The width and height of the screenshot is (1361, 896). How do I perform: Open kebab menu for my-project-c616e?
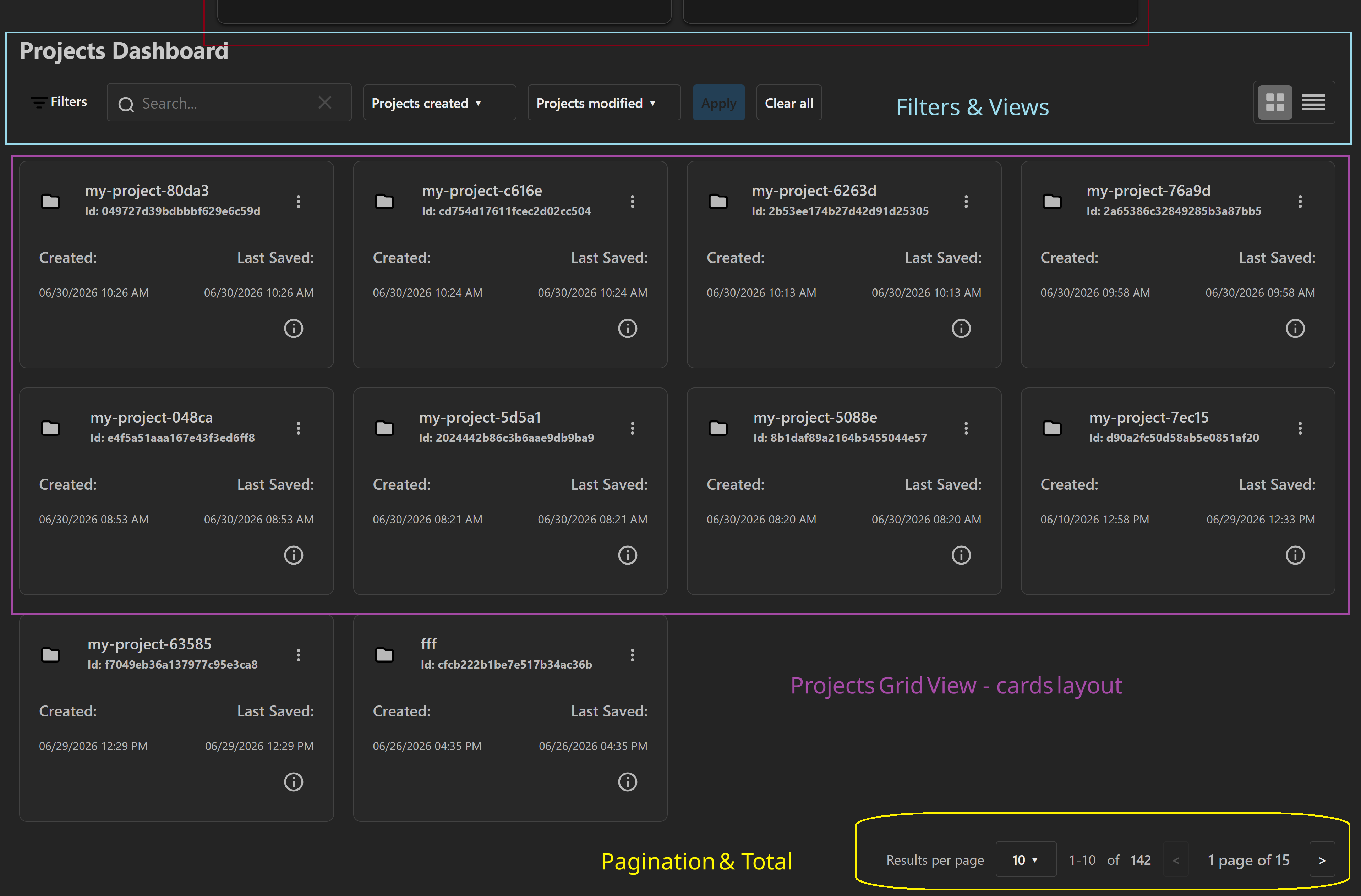click(x=633, y=201)
